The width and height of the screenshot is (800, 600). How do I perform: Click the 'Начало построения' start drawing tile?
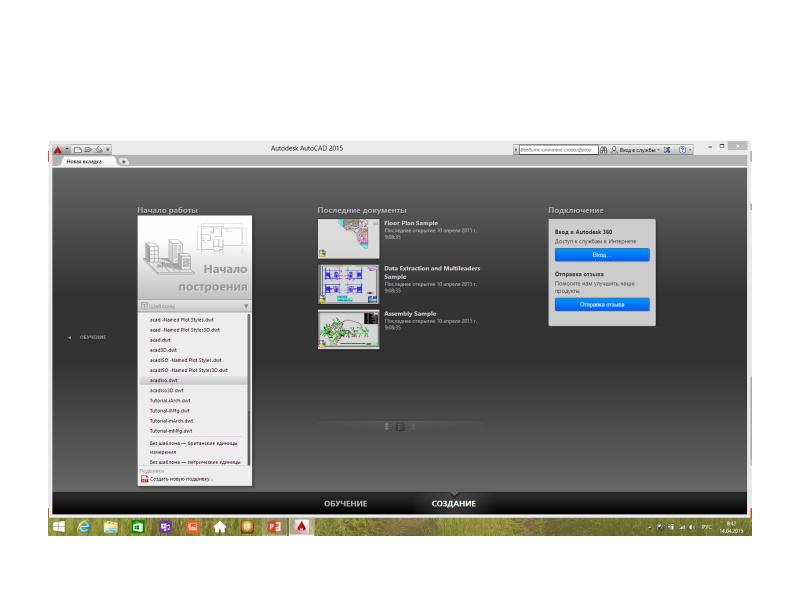coord(195,258)
